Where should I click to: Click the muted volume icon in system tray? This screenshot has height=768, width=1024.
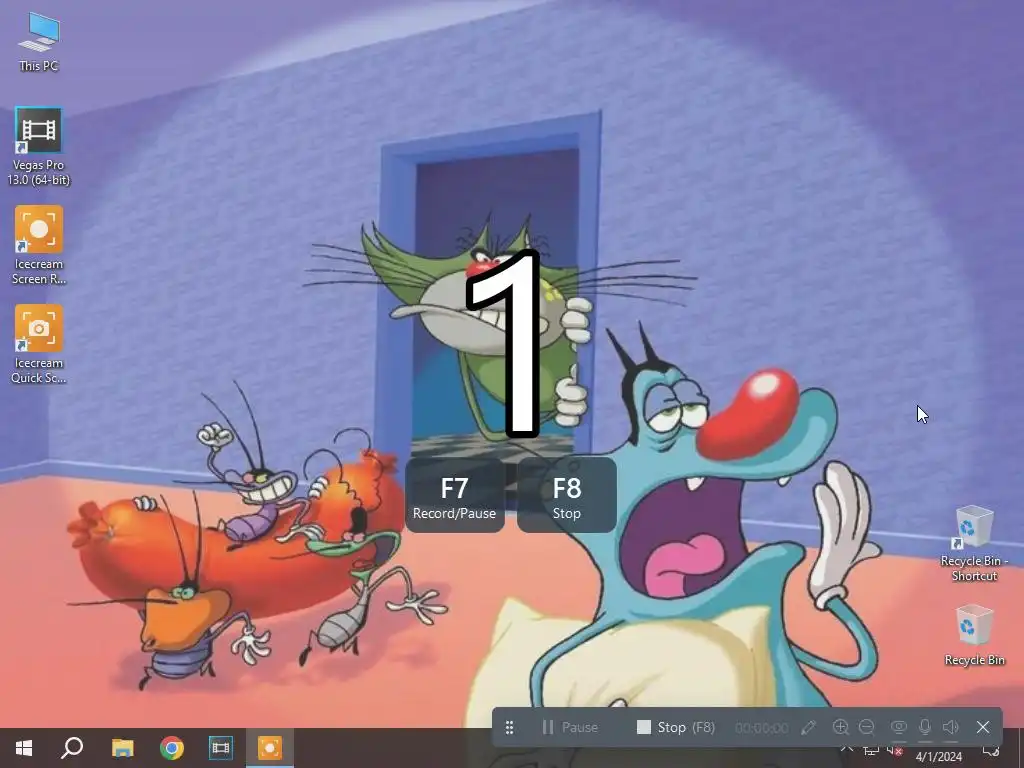895,750
